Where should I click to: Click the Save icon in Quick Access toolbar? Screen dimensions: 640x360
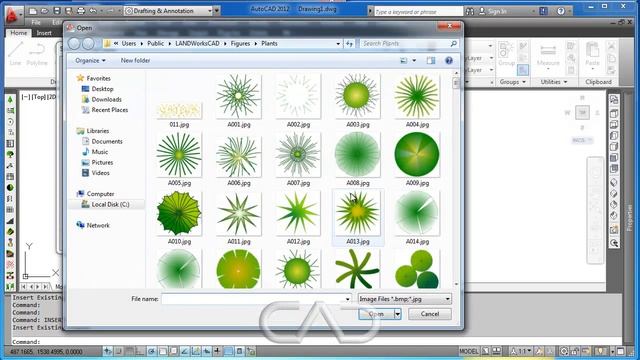57,11
